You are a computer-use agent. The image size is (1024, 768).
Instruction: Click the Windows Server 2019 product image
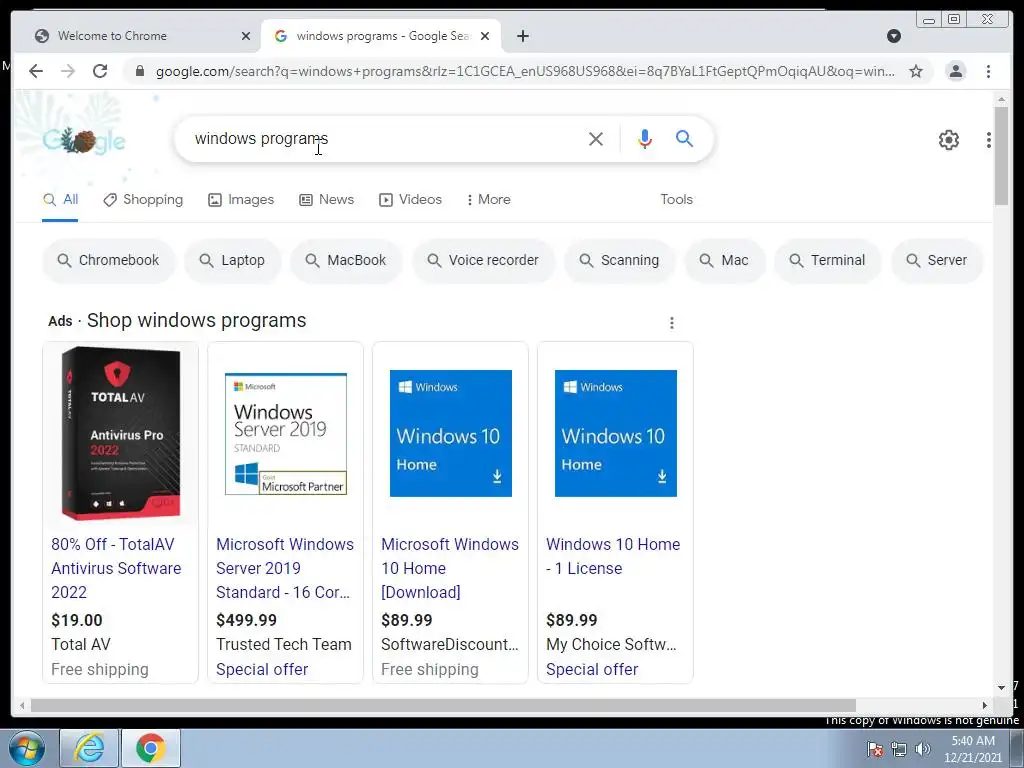[x=285, y=434]
